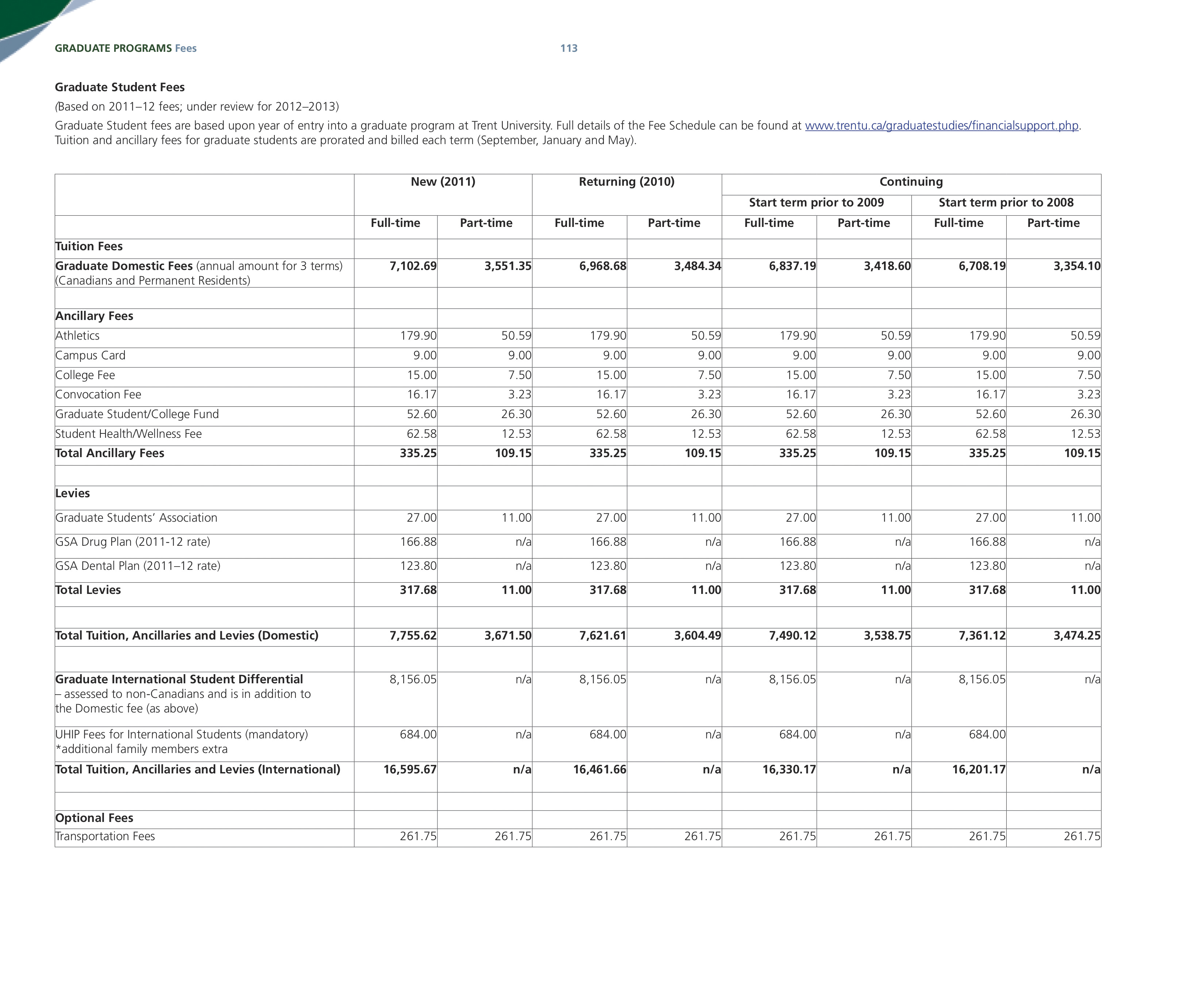Select the "Continuing" column header
The width and height of the screenshot is (1204, 985).
tap(911, 182)
